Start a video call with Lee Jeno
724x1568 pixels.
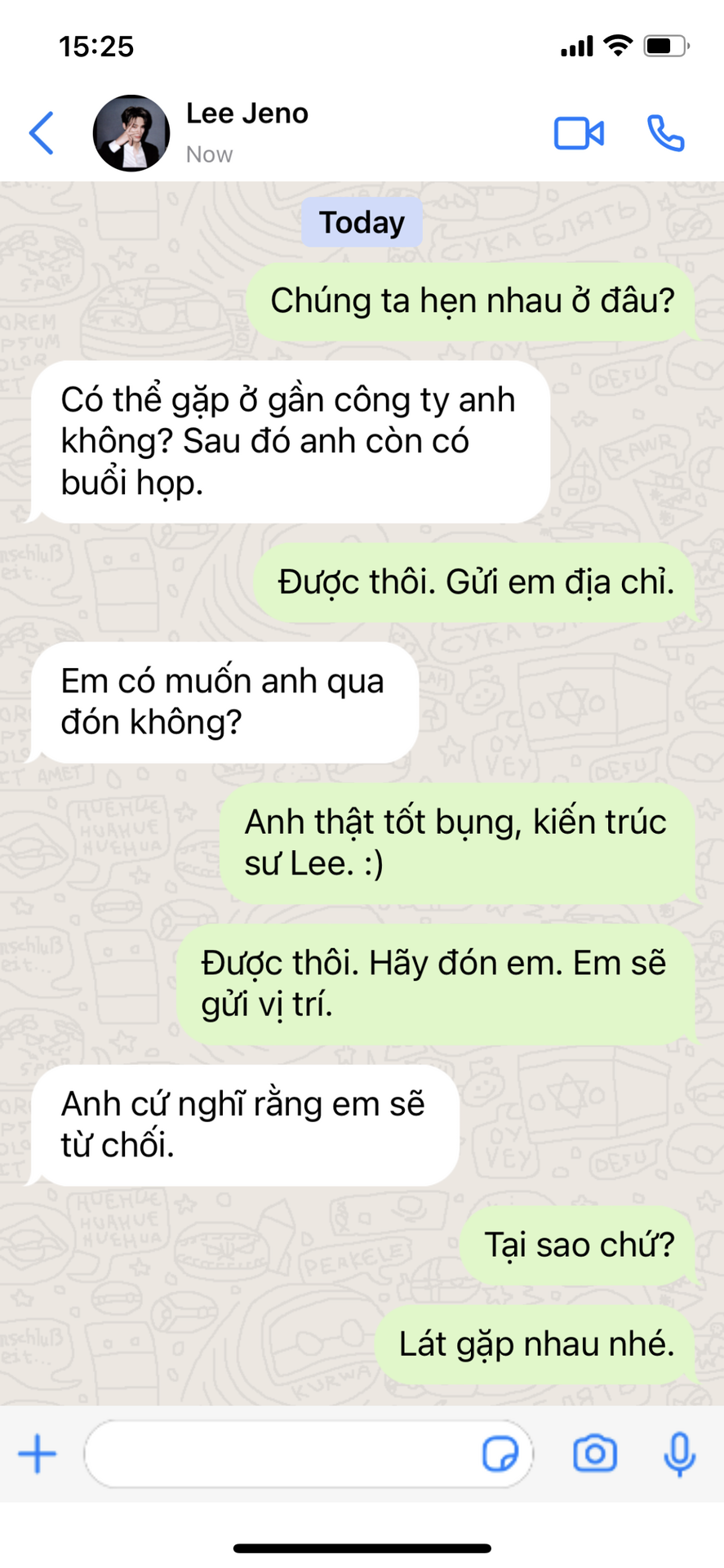pyautogui.click(x=579, y=133)
